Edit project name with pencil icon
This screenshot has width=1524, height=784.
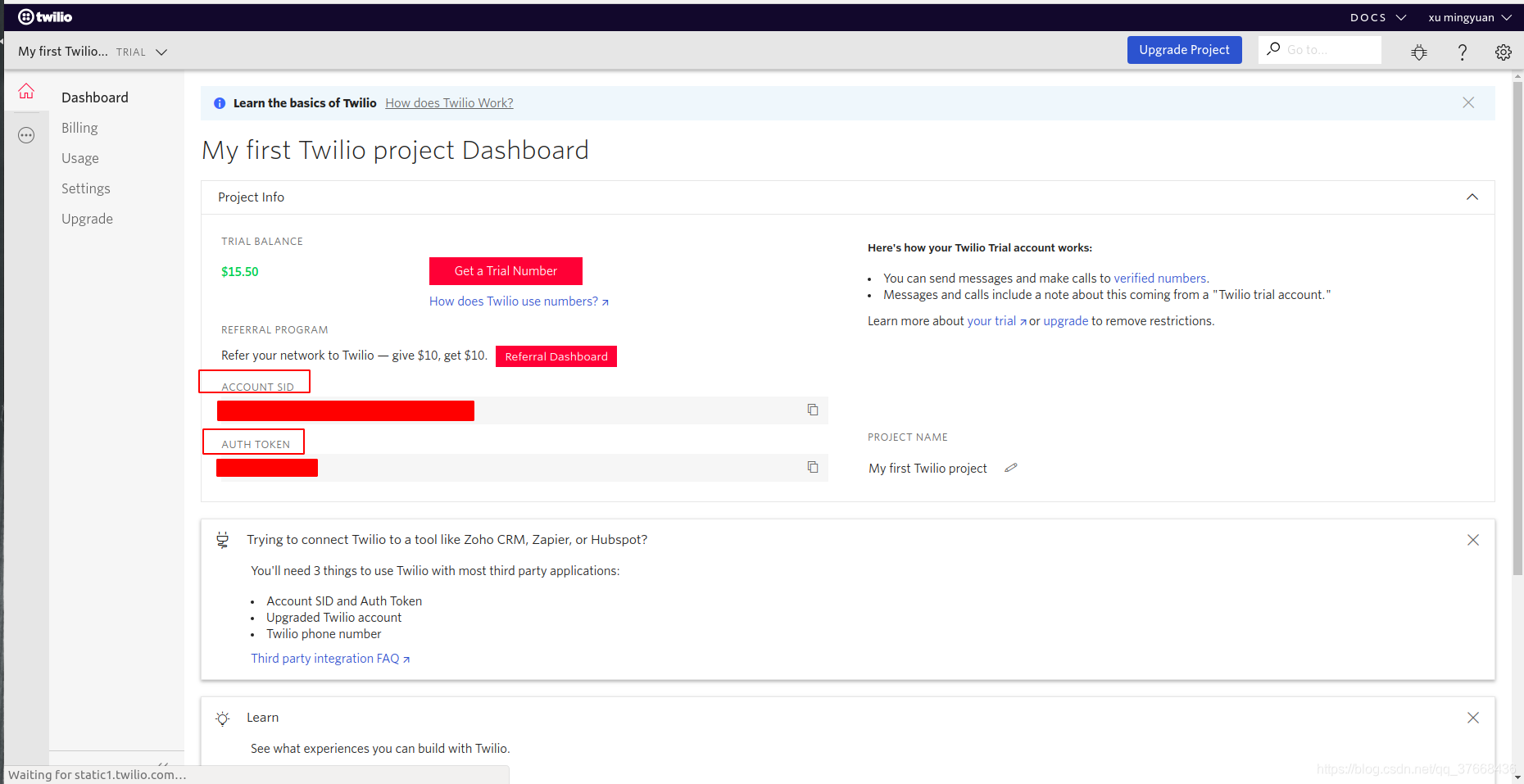click(x=1011, y=468)
